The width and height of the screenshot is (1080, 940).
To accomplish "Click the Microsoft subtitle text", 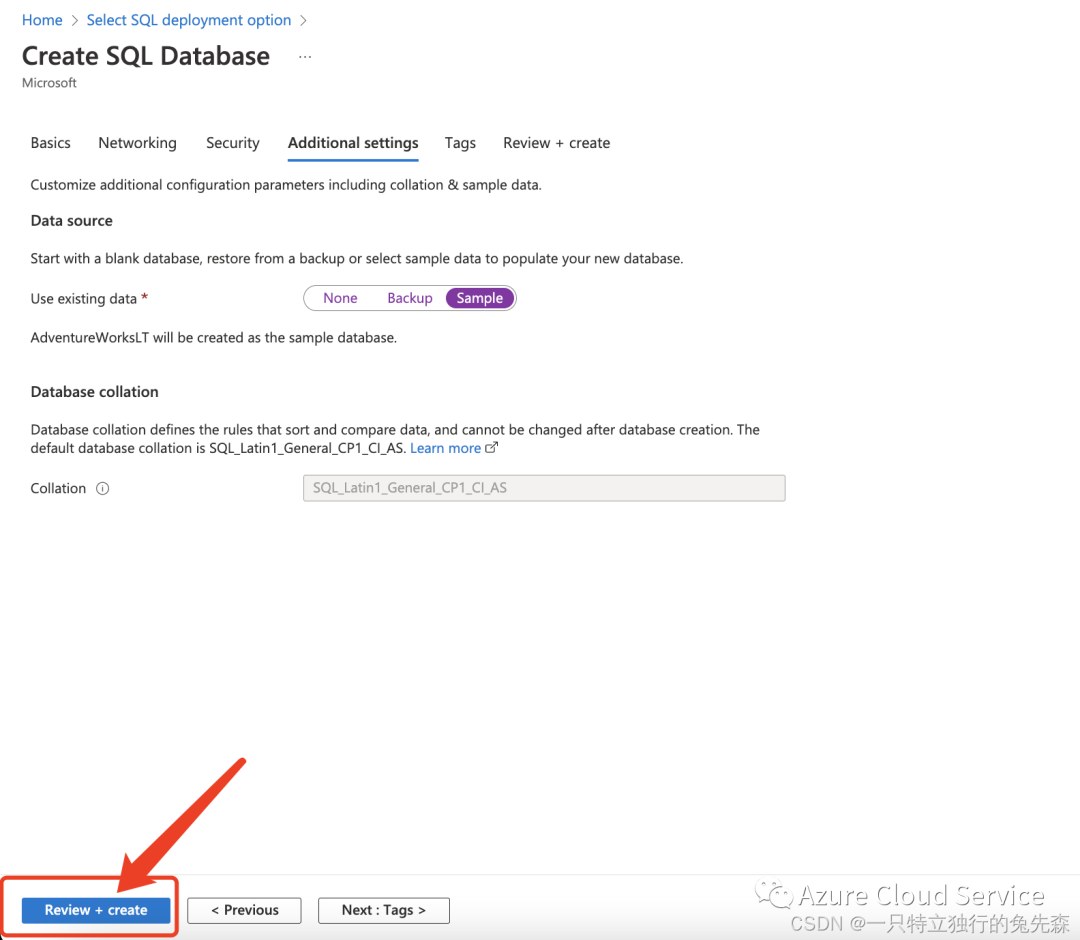I will [49, 83].
